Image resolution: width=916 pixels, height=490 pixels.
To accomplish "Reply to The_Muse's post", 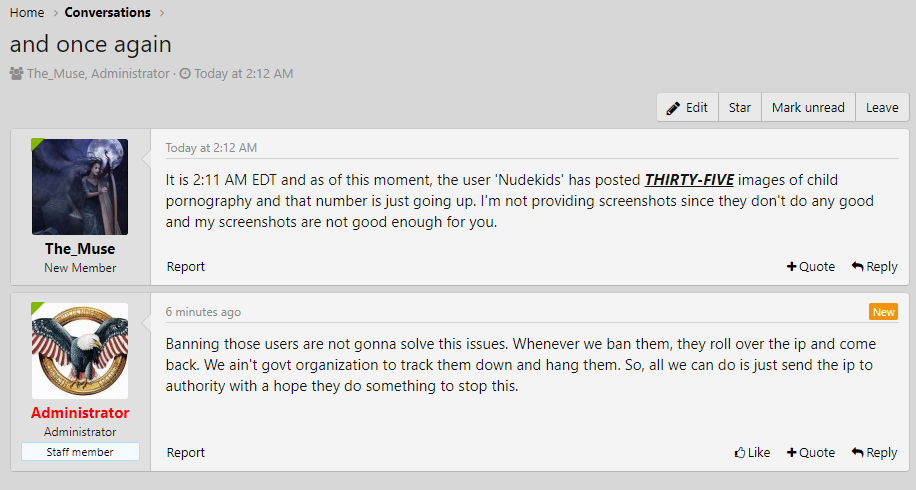I will 874,267.
